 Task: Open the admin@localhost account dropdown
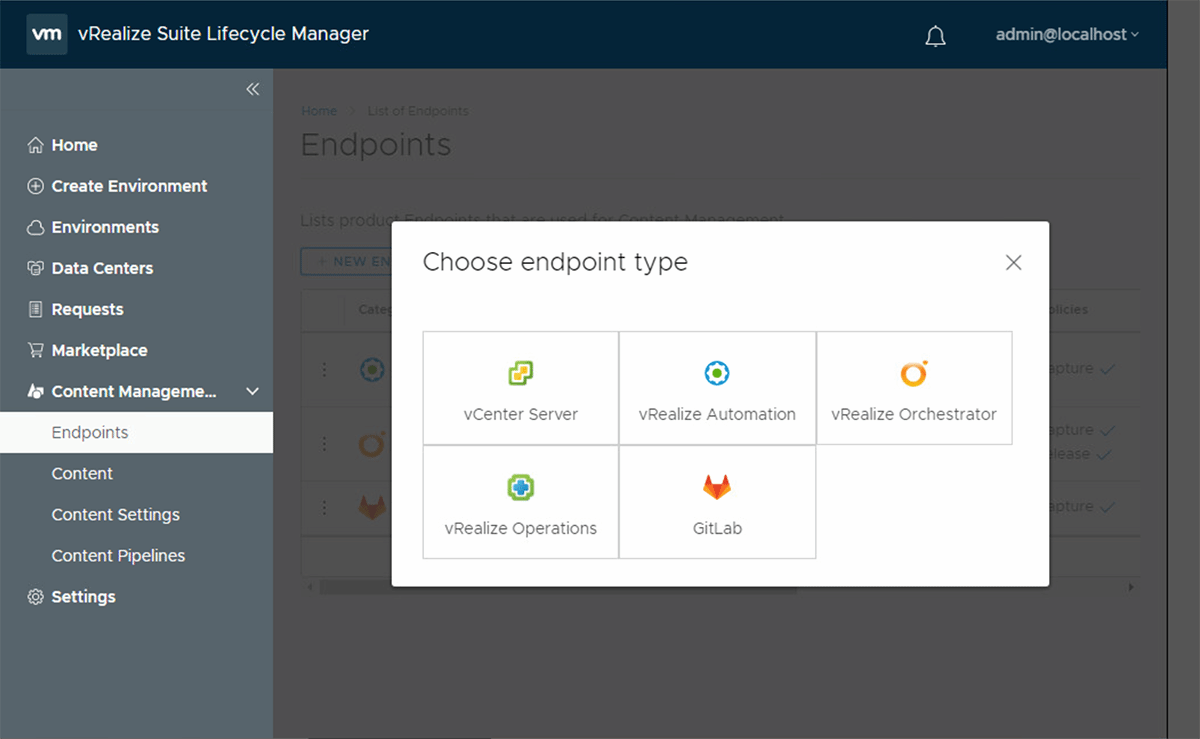coord(1065,34)
